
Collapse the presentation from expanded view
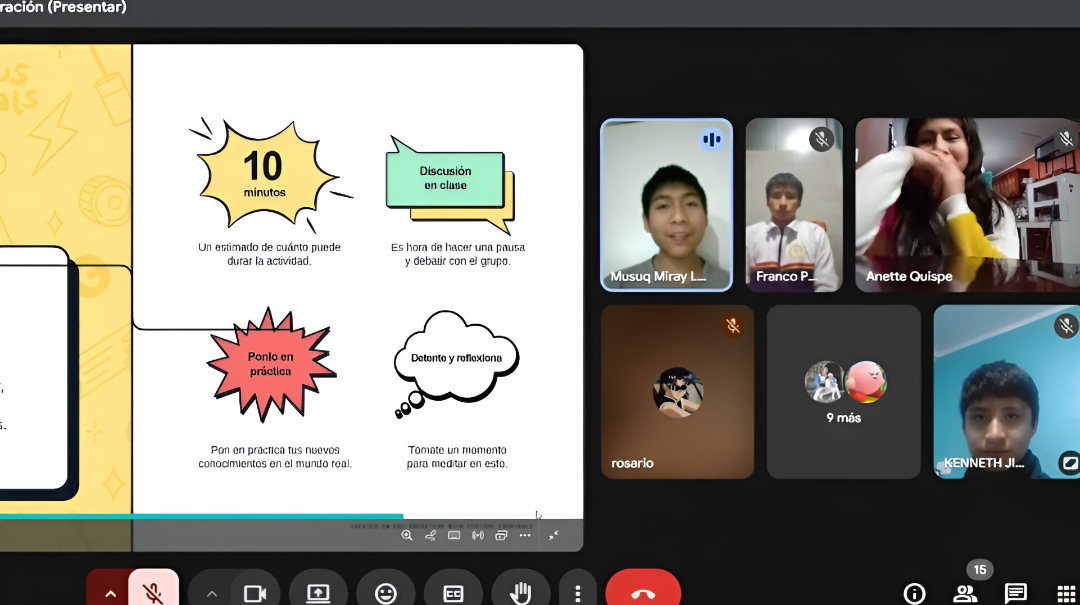(x=553, y=535)
